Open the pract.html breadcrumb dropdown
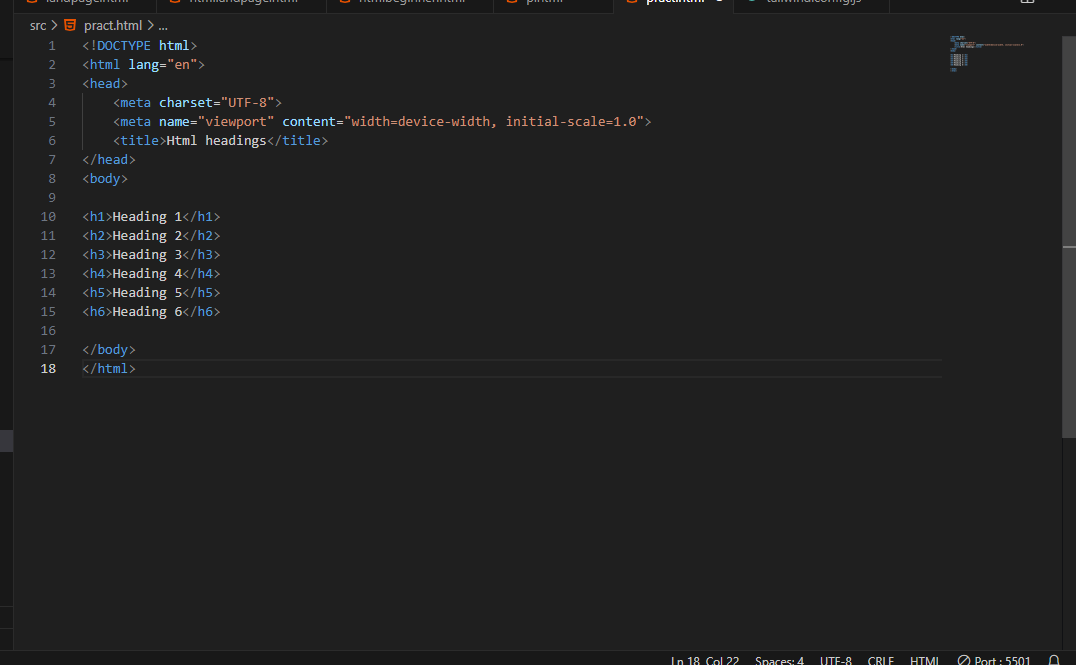Screen dimensions: 1076x665 pos(113,25)
